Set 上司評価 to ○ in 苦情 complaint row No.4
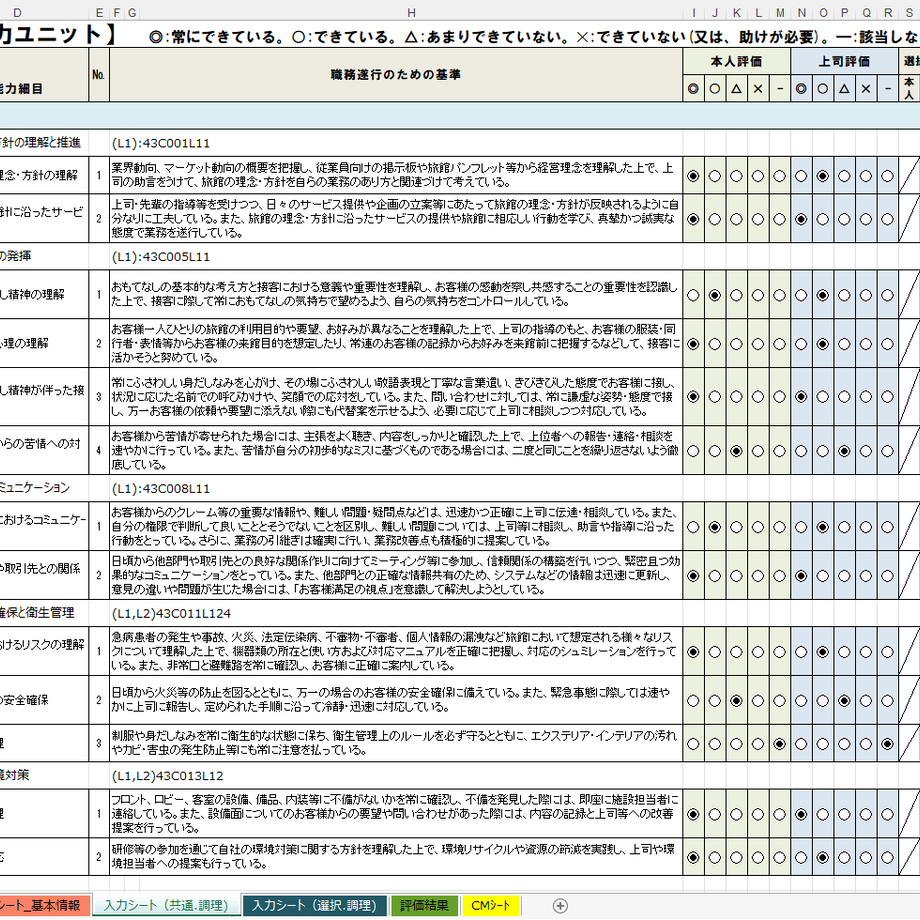This screenshot has width=920, height=920. (x=823, y=451)
